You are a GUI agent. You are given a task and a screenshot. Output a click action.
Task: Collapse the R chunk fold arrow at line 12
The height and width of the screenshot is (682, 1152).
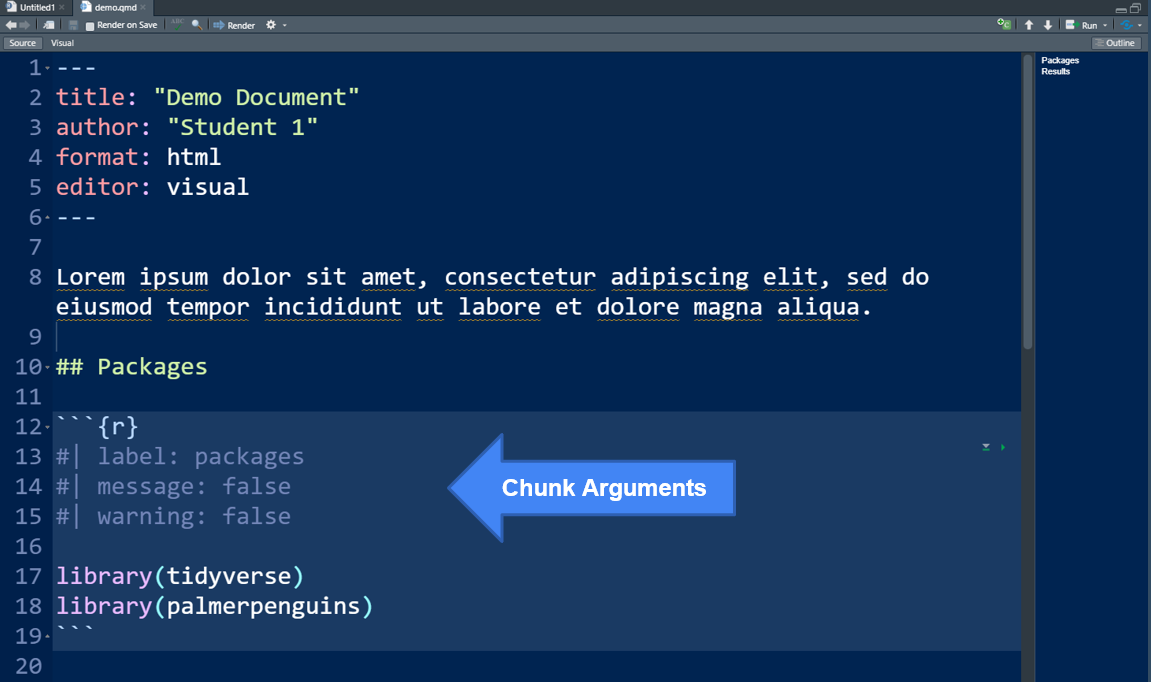point(48,428)
